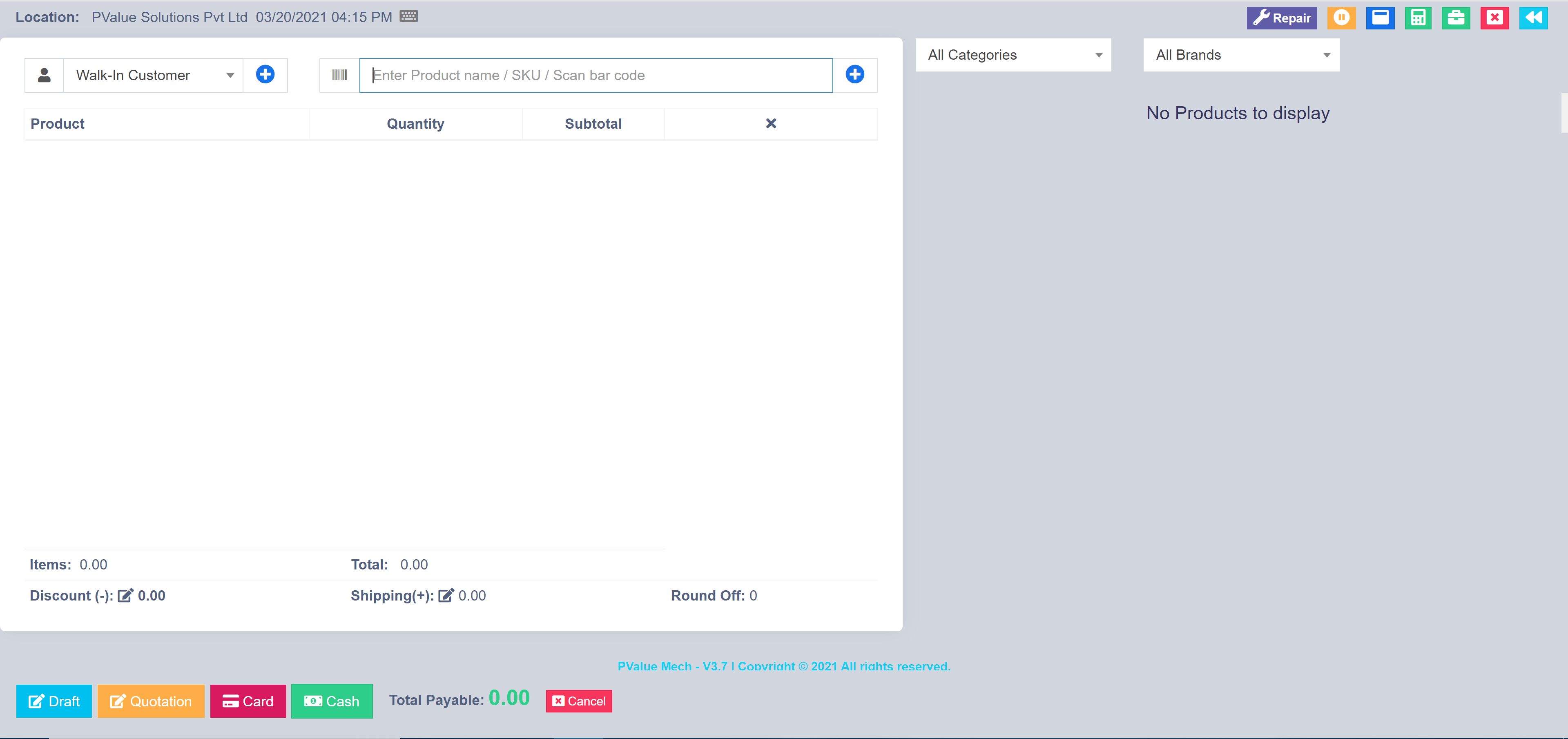Viewport: 1568px width, 739px height.
Task: Open the green calculator icon
Action: [x=1418, y=18]
